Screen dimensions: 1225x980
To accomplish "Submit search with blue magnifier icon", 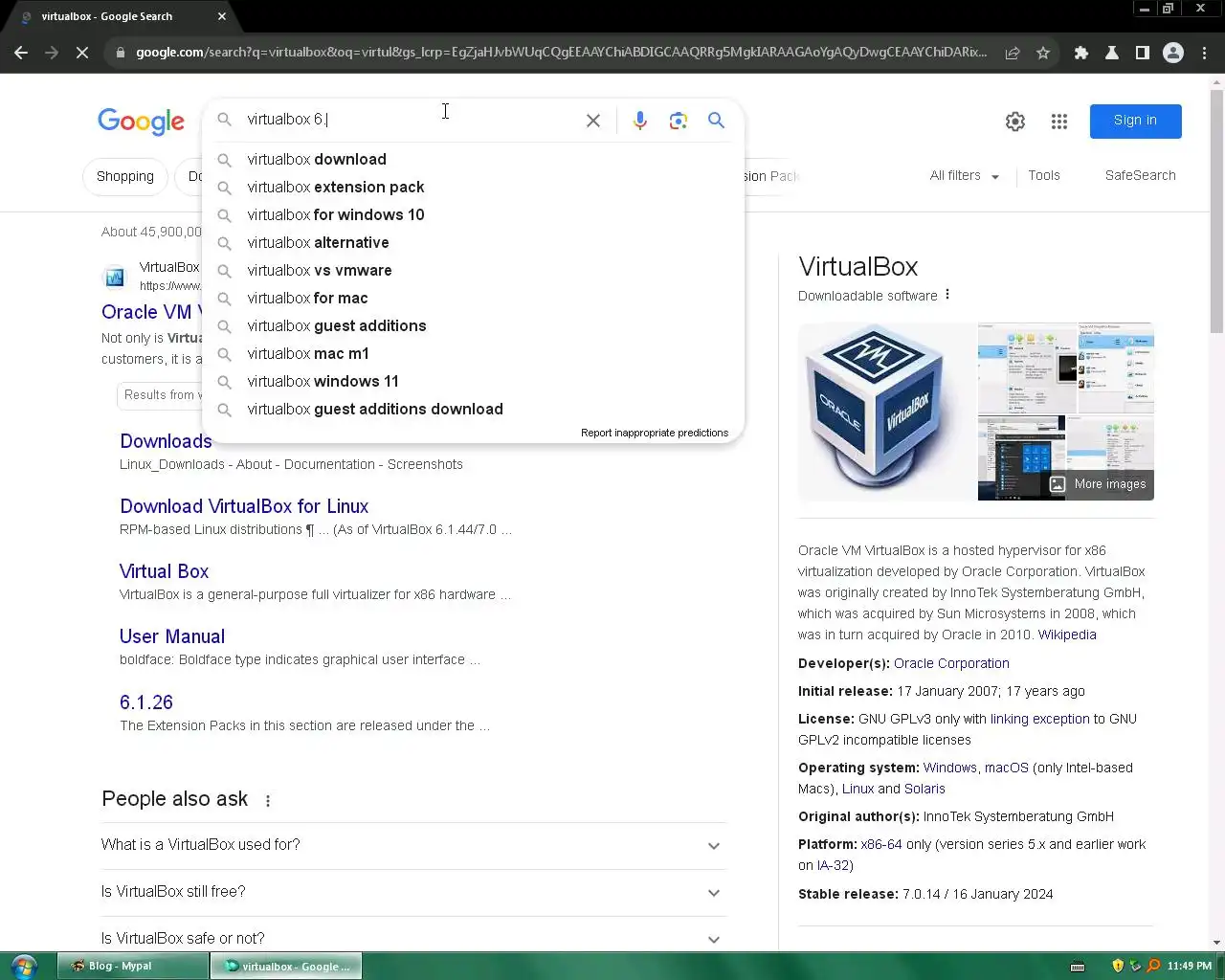I will (716, 121).
